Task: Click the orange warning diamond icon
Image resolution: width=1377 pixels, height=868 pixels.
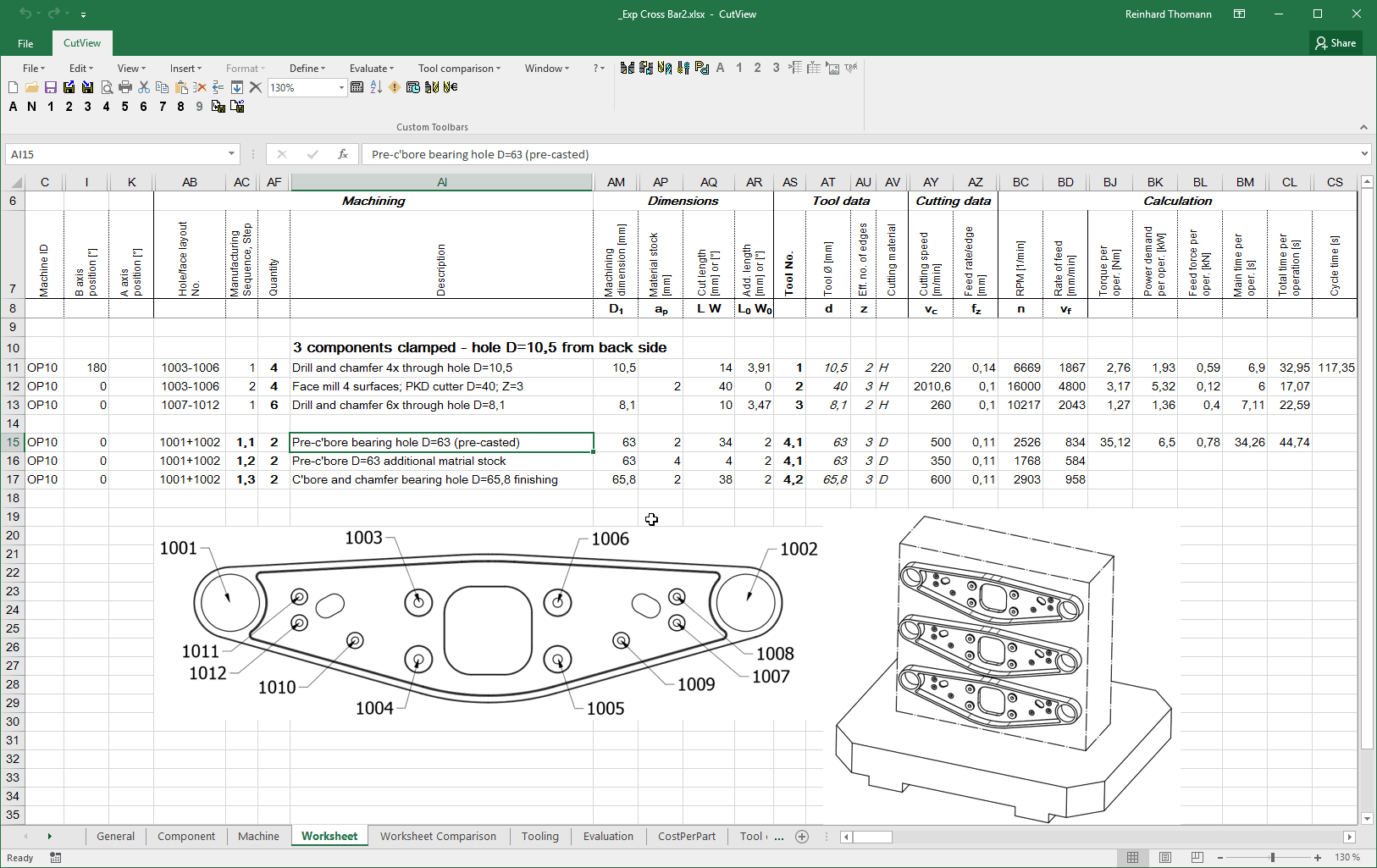Action: 395,87
